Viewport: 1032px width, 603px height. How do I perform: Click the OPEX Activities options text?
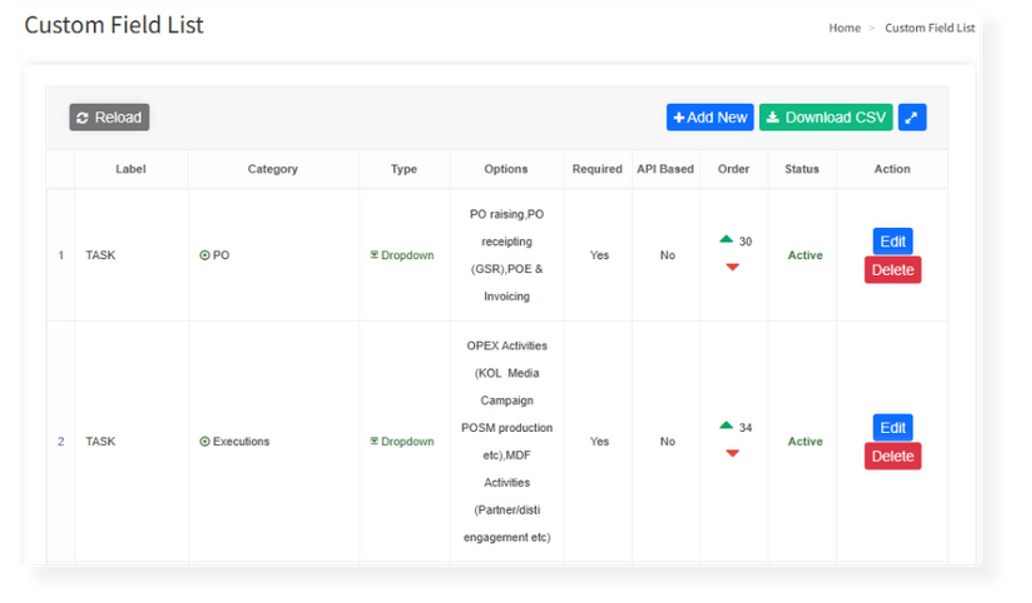tap(507, 442)
